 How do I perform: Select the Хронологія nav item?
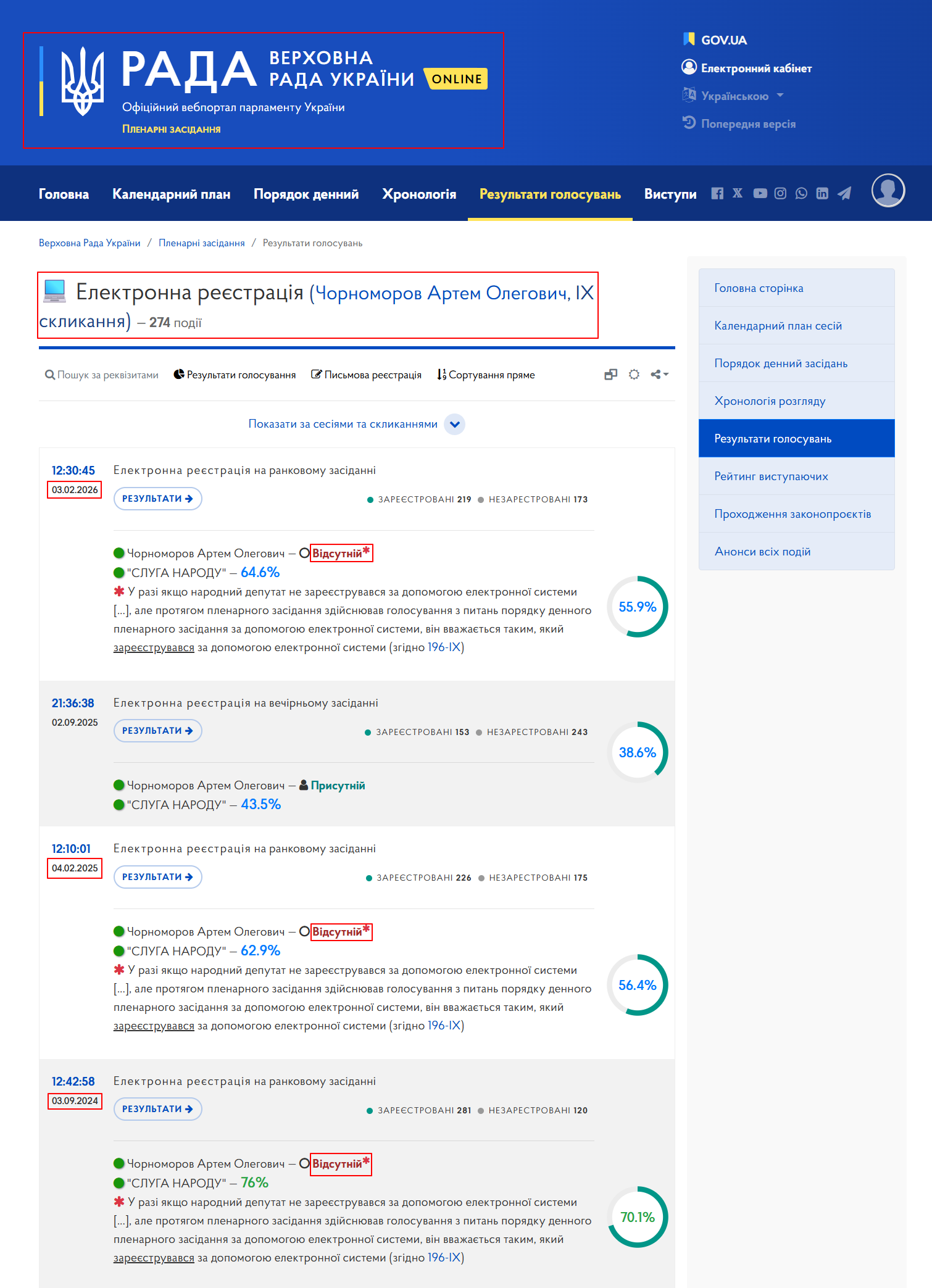point(419,194)
